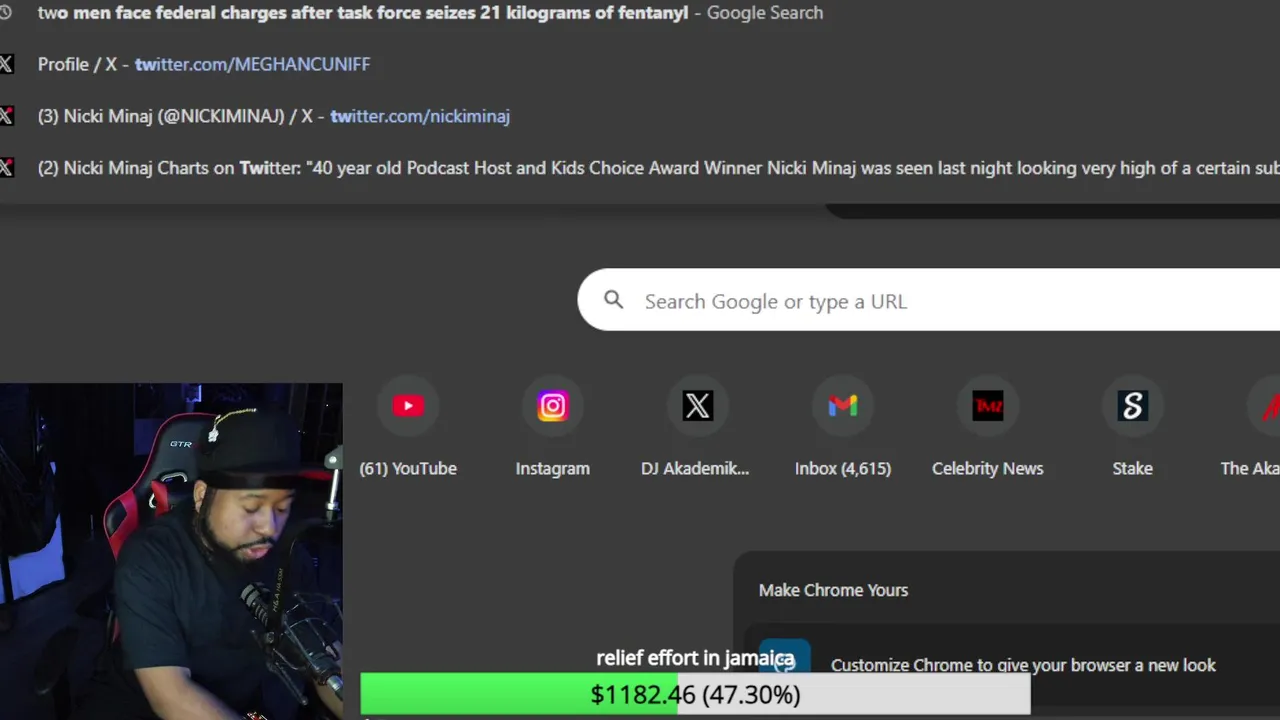Screen dimensions: 1280x720
Task: Click the X icon beside the MEGHANCUNIFF suggestion
Action: coord(6,64)
